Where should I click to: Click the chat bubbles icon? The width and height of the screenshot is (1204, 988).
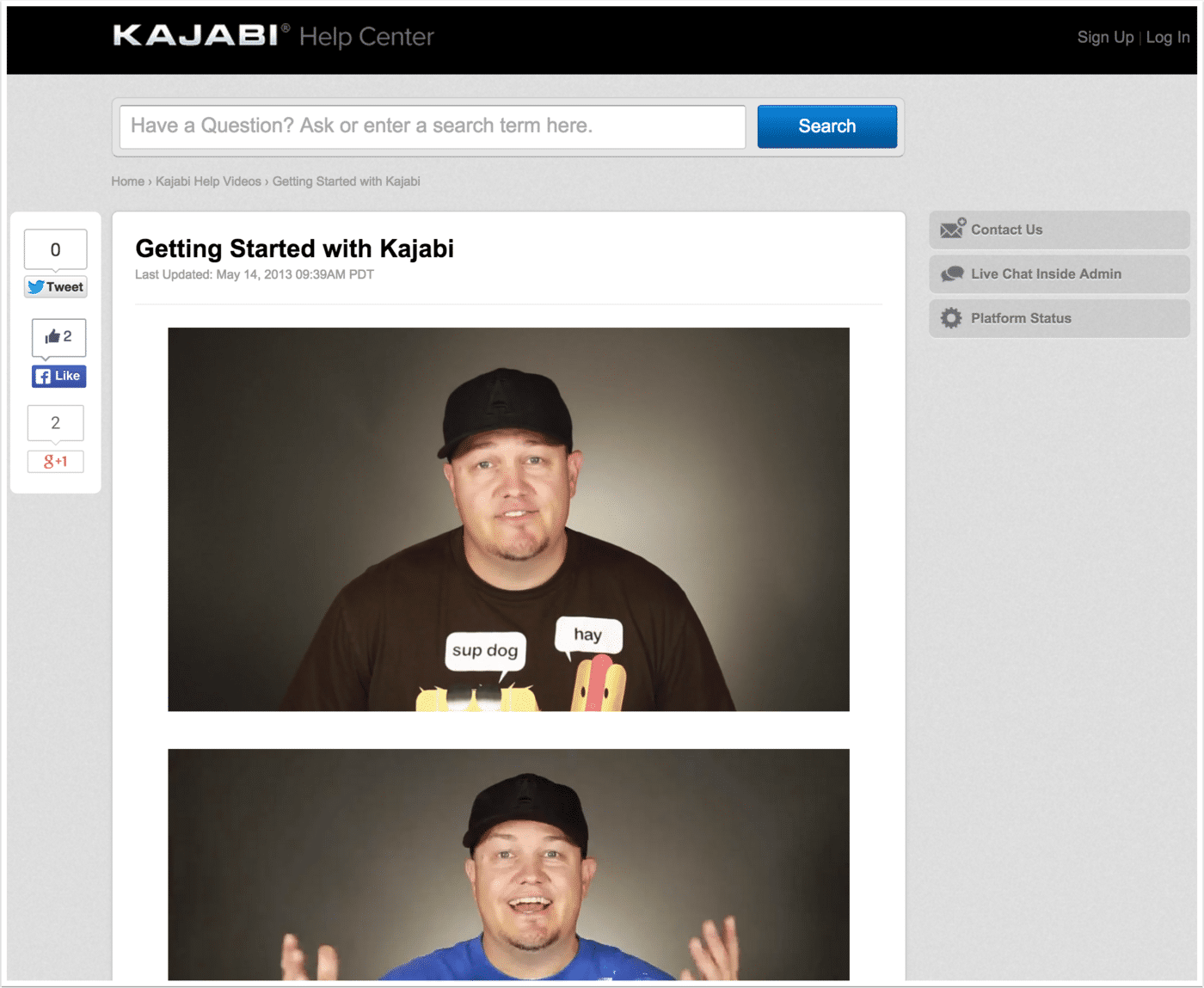point(952,274)
